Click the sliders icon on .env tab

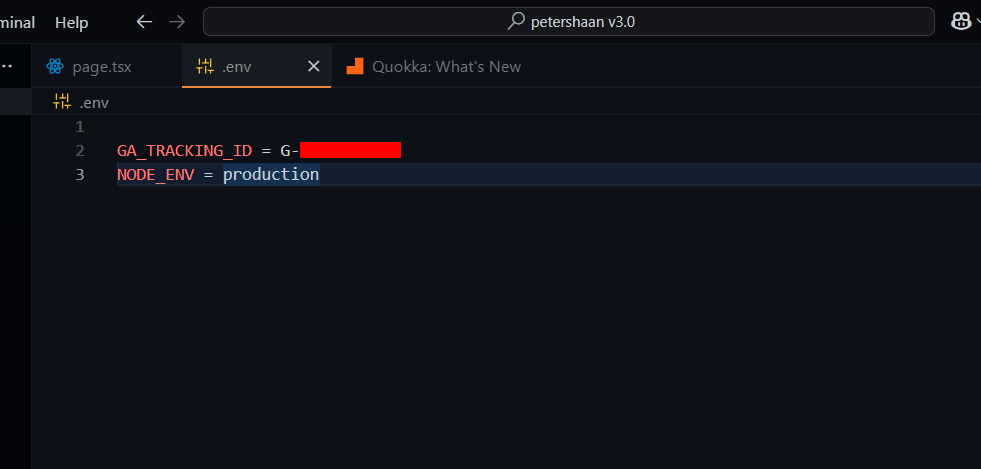click(x=205, y=66)
